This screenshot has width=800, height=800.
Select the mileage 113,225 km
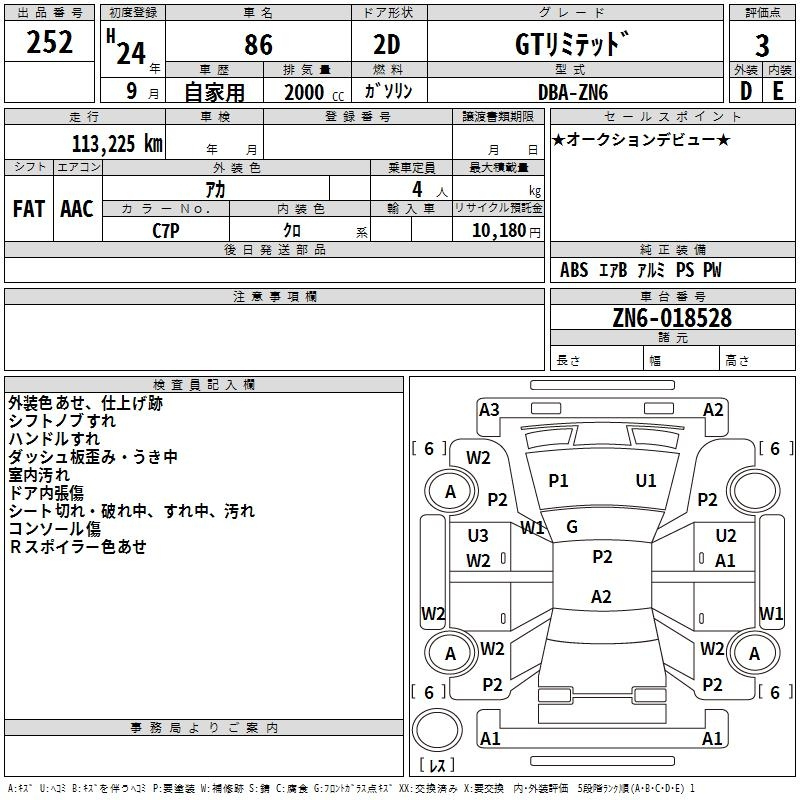pos(117,144)
